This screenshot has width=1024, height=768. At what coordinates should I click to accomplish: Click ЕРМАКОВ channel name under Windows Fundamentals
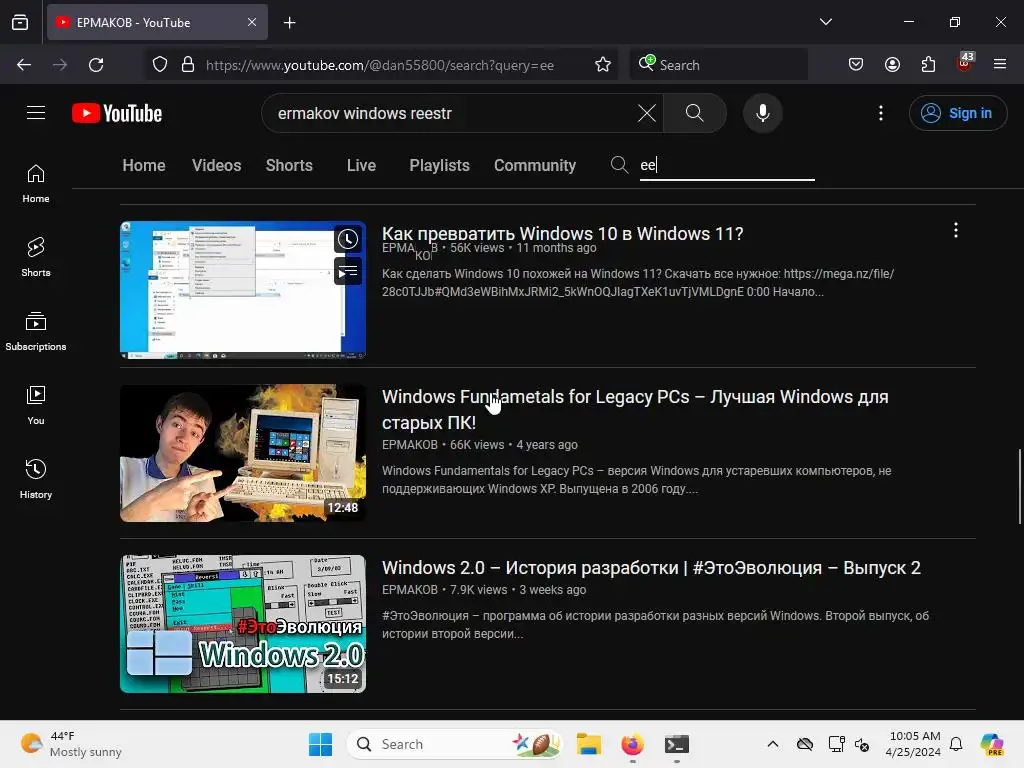pyautogui.click(x=409, y=445)
